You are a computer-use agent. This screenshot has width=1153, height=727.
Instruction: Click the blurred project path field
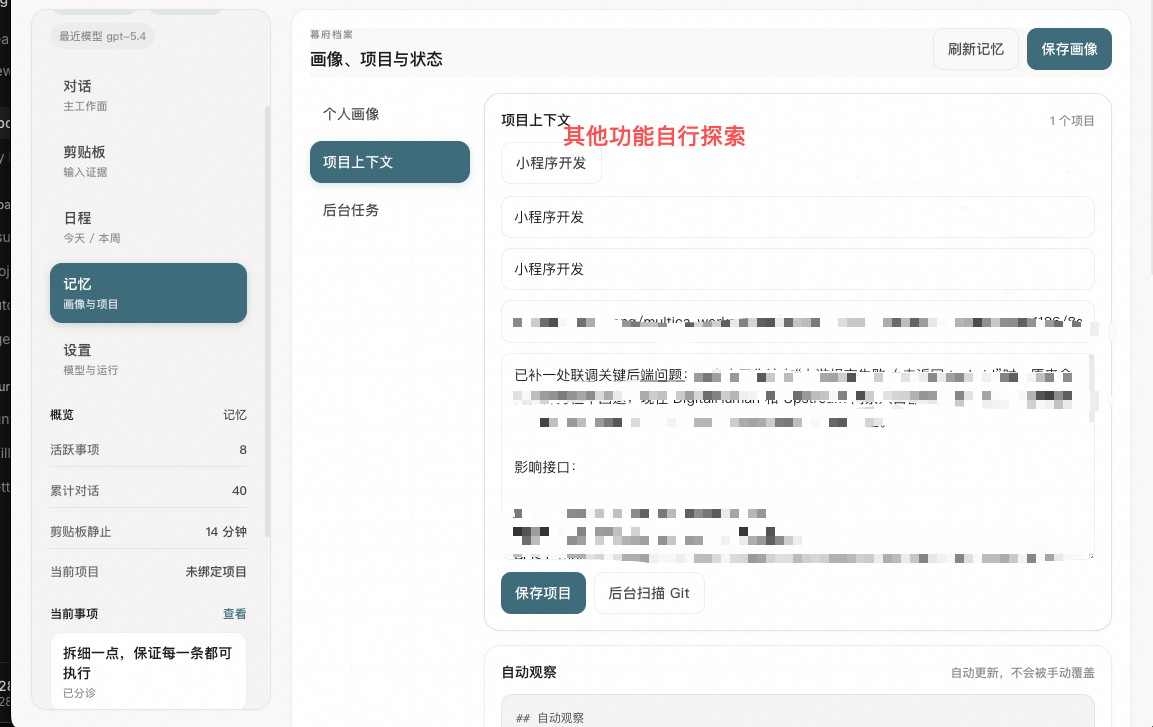click(797, 322)
